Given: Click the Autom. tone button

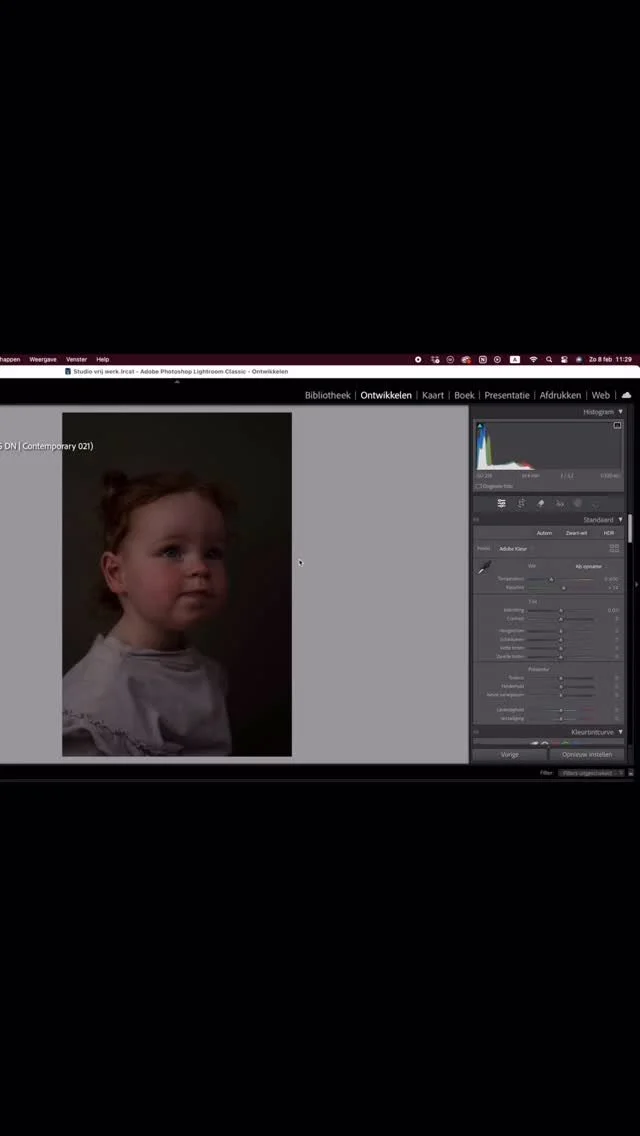Looking at the screenshot, I should pos(544,533).
